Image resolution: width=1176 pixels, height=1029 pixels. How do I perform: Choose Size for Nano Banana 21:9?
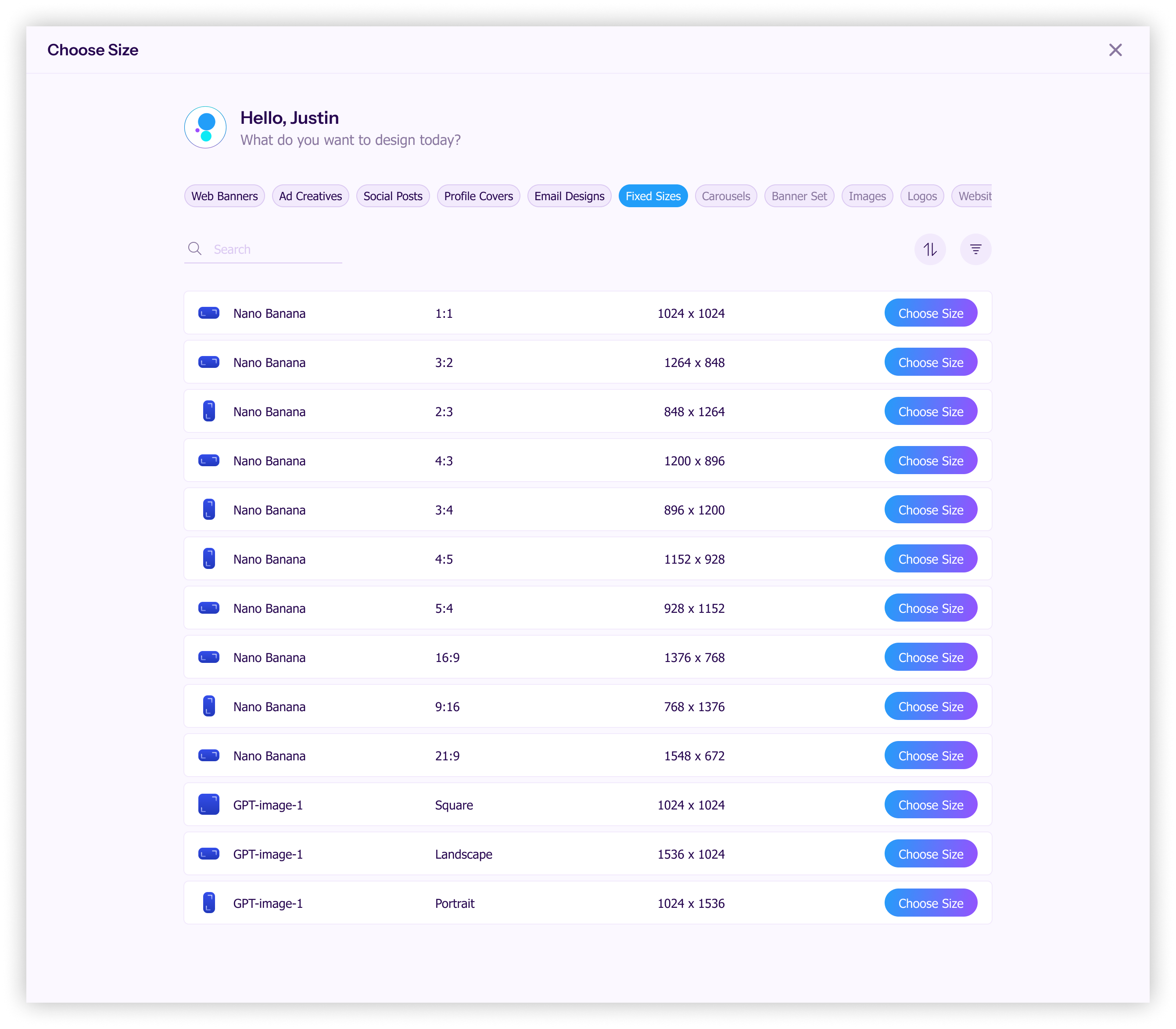[x=931, y=756]
